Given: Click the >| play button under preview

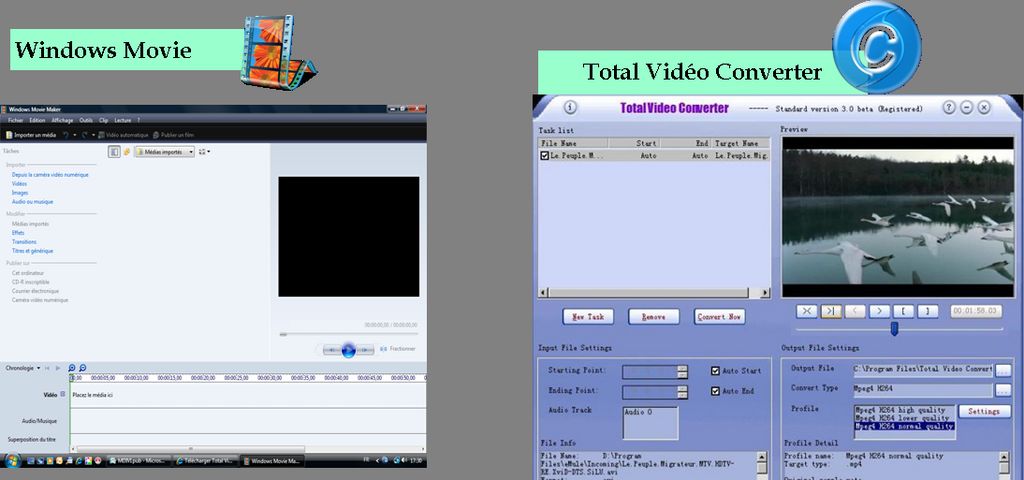Looking at the screenshot, I should coord(831,312).
